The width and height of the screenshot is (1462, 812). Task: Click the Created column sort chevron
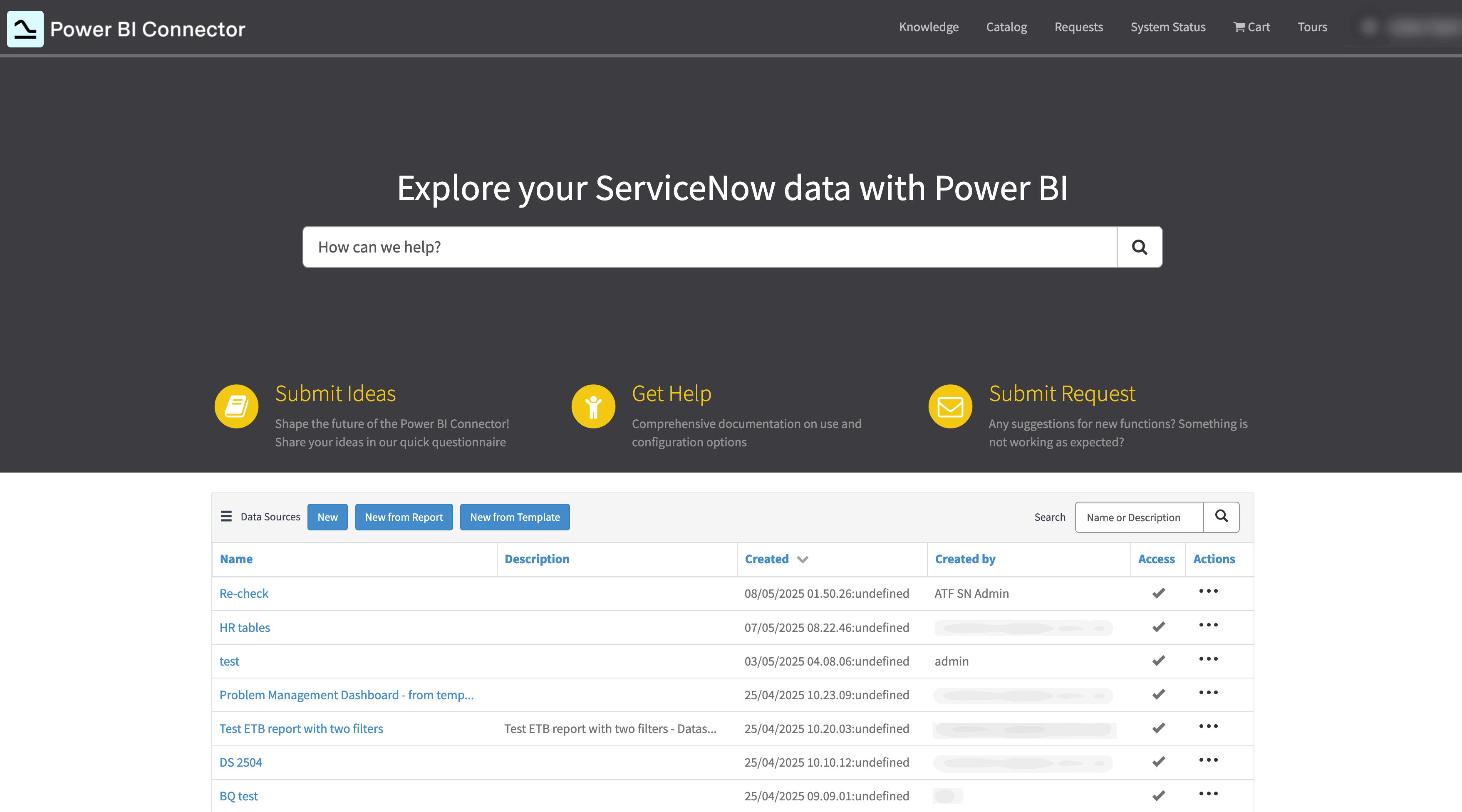(x=803, y=559)
